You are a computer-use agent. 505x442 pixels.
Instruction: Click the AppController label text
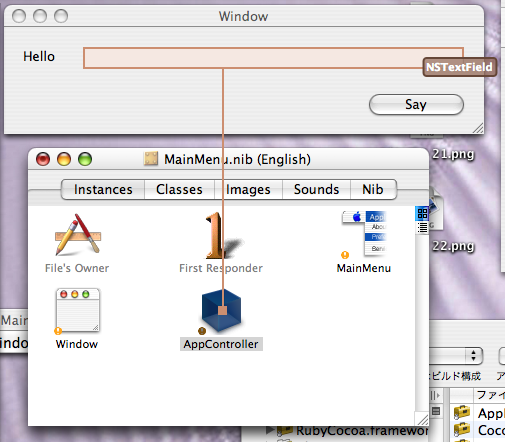click(221, 344)
